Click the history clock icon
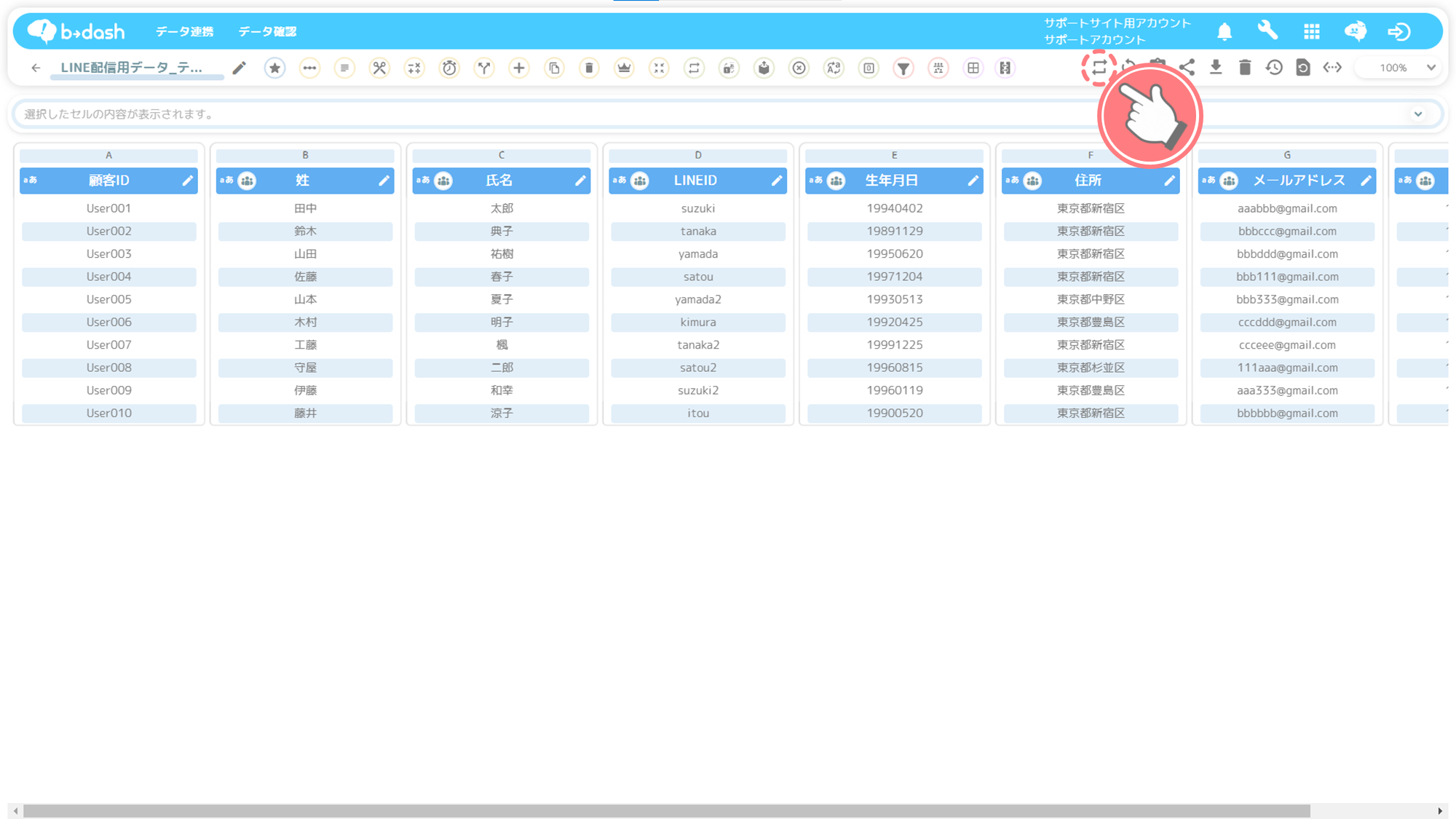Viewport: 1456px width, 819px height. click(1274, 68)
